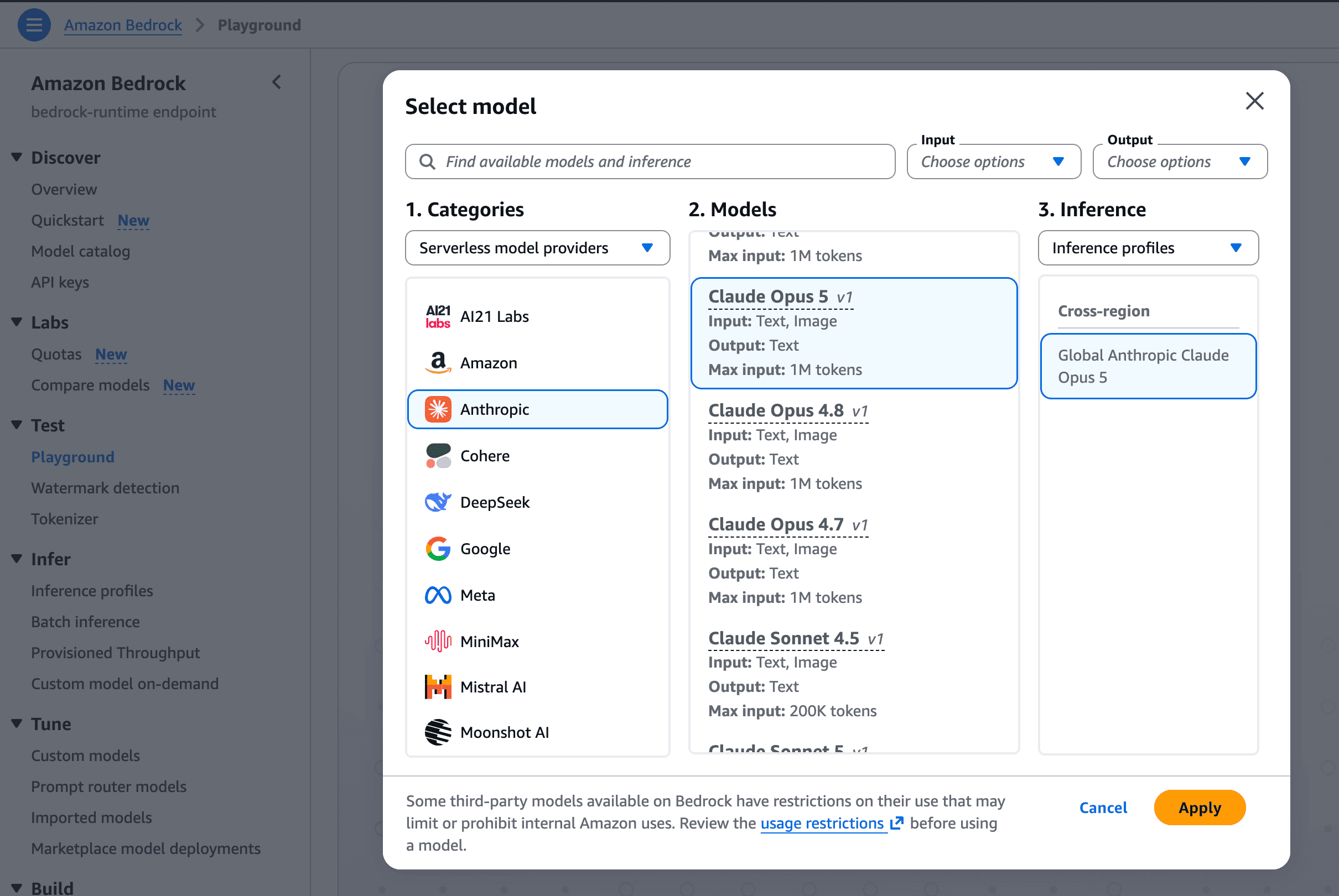Focus the model search field
1339x896 pixels.
coord(650,162)
